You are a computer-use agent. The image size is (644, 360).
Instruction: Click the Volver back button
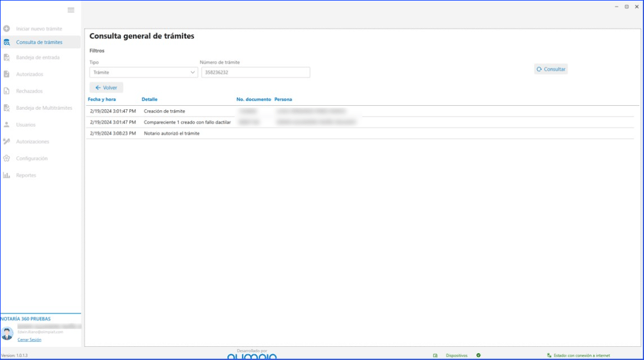[x=106, y=87]
